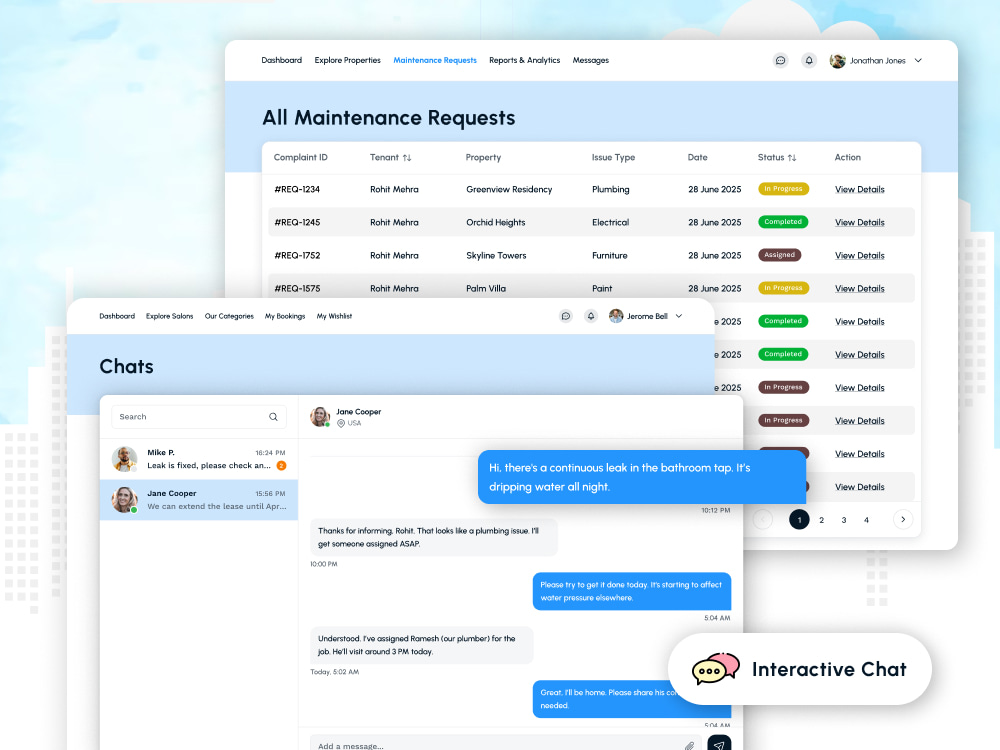Click Skyline Towers property cell
The image size is (1000, 750).
pyautogui.click(x=496, y=256)
